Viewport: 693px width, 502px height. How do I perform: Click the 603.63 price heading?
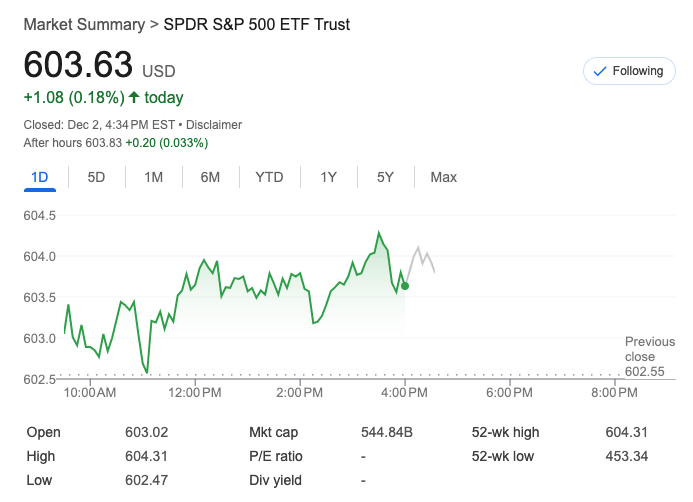pos(78,65)
